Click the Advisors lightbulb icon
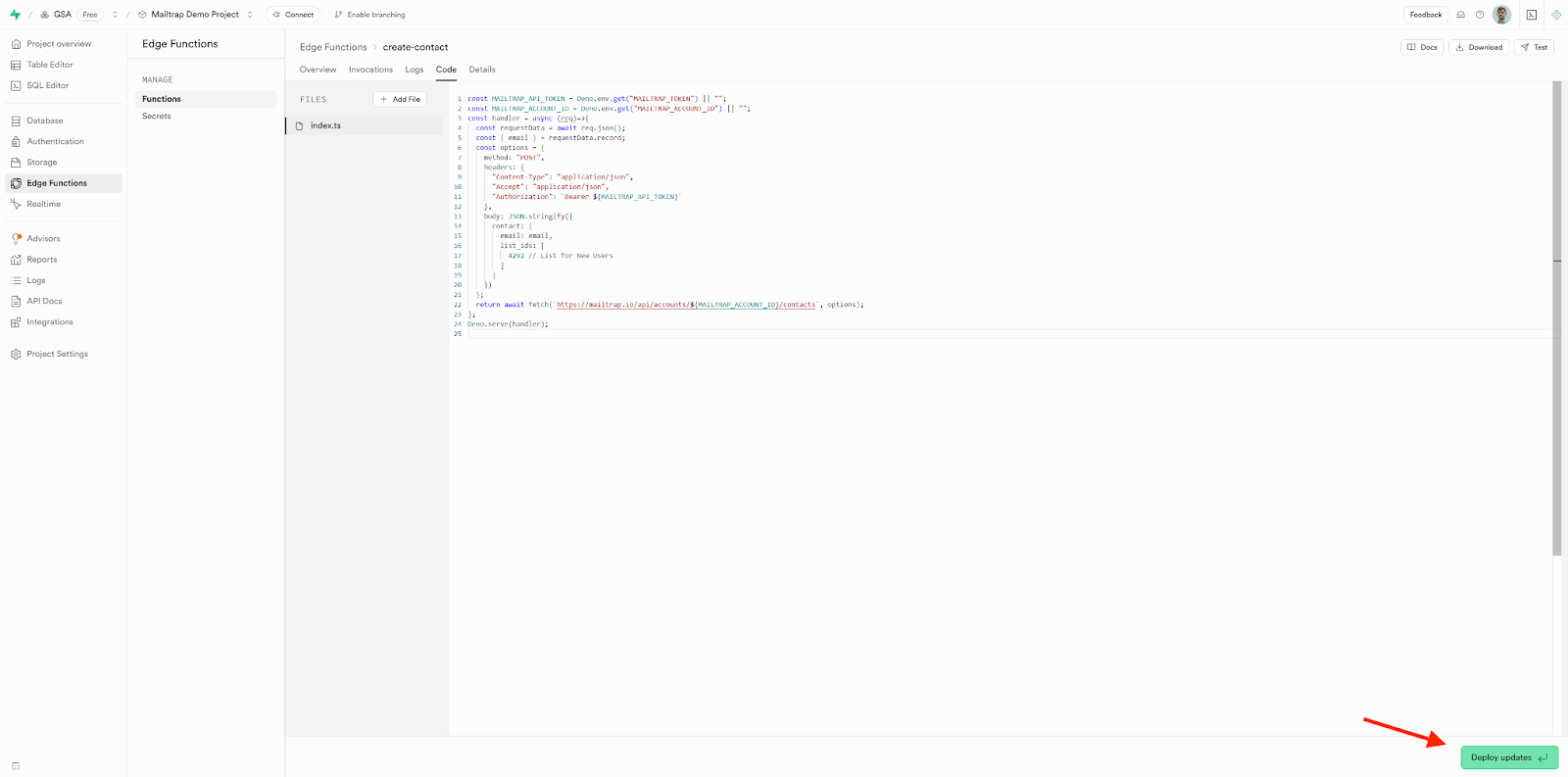The width and height of the screenshot is (1568, 777). click(16, 238)
